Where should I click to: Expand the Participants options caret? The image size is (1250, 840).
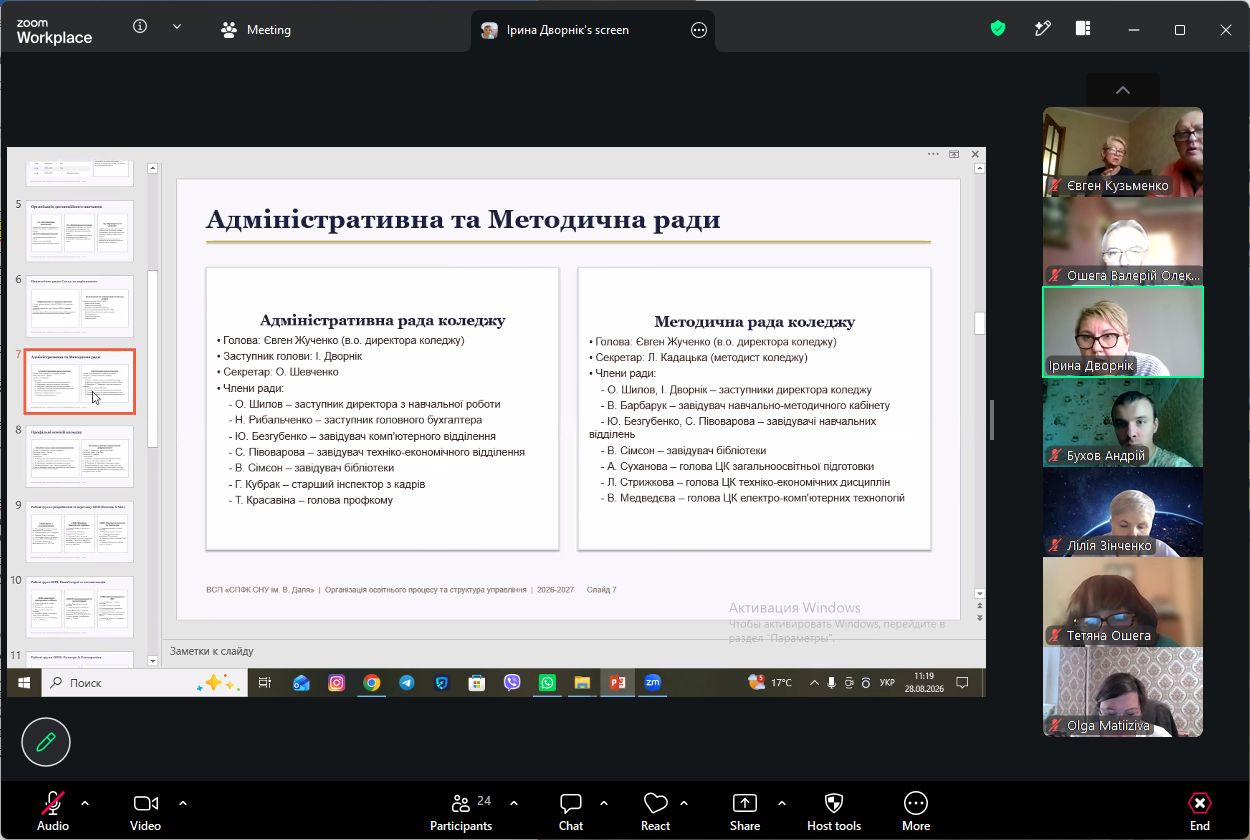point(514,803)
